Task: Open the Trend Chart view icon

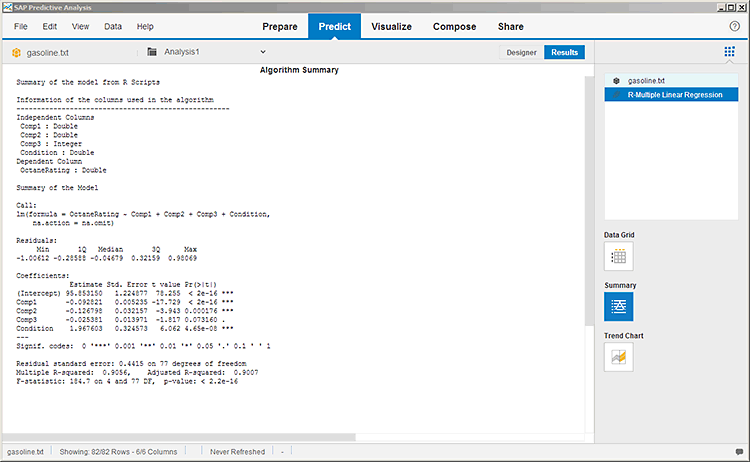Action: [618, 357]
